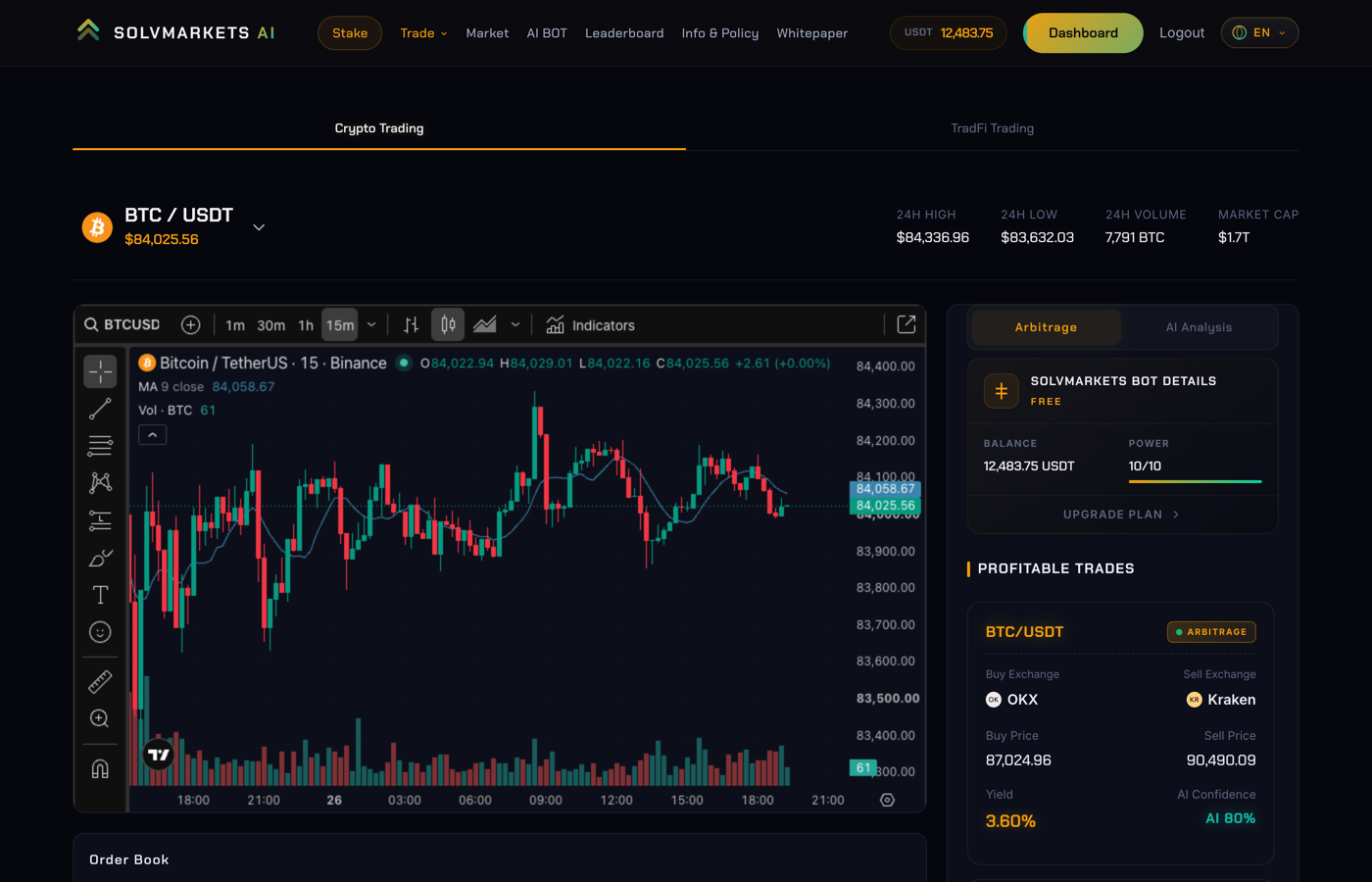Open the Fibonacci retracement tool
The height and width of the screenshot is (882, 1372).
pyautogui.click(x=100, y=446)
